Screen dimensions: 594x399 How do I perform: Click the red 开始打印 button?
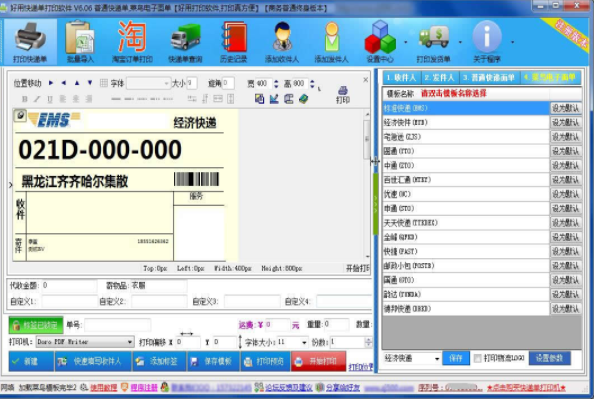(319, 361)
